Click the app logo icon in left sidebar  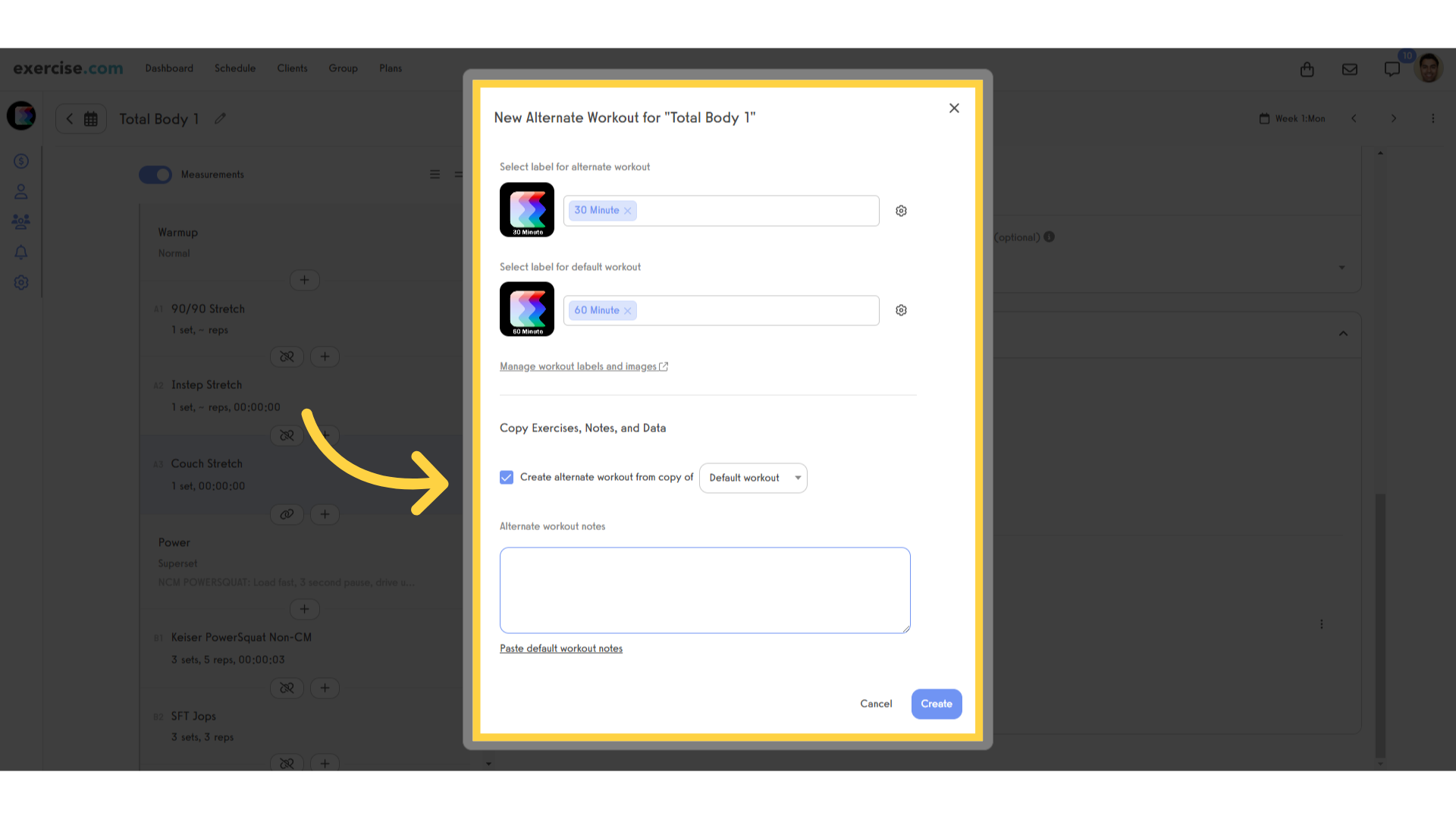21,115
